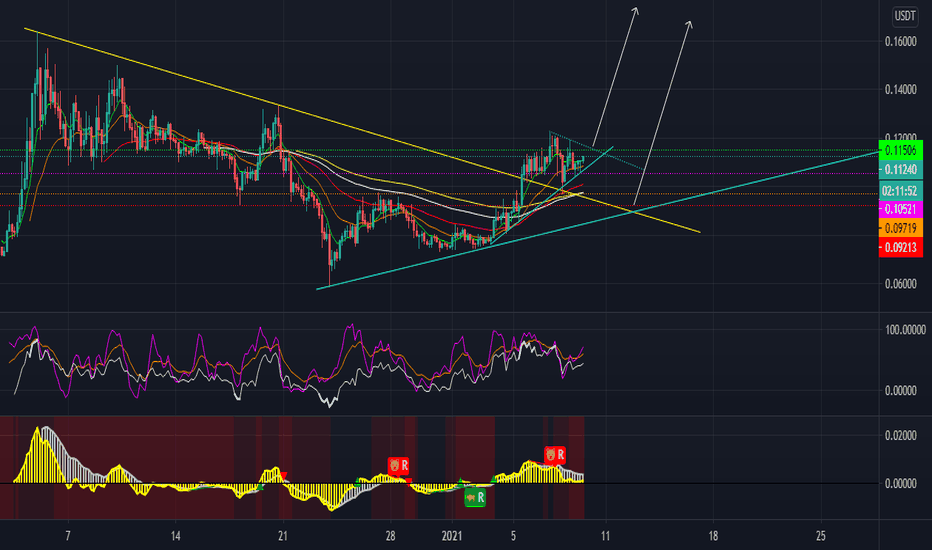The image size is (932, 550).
Task: Click the date label 7 on time axis
Action: [x=68, y=536]
